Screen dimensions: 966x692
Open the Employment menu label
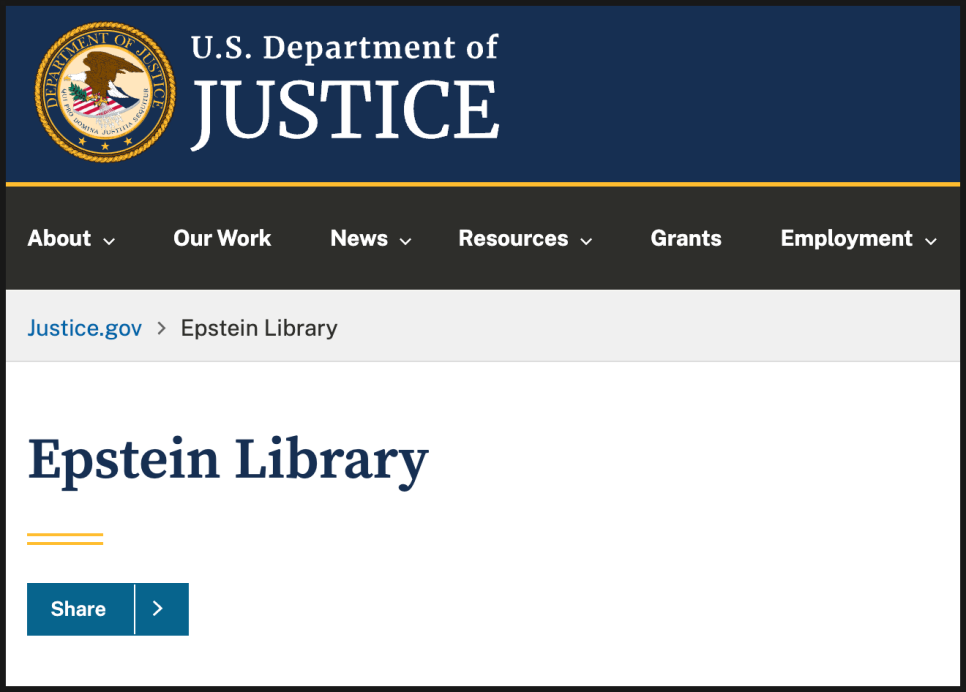tap(846, 239)
